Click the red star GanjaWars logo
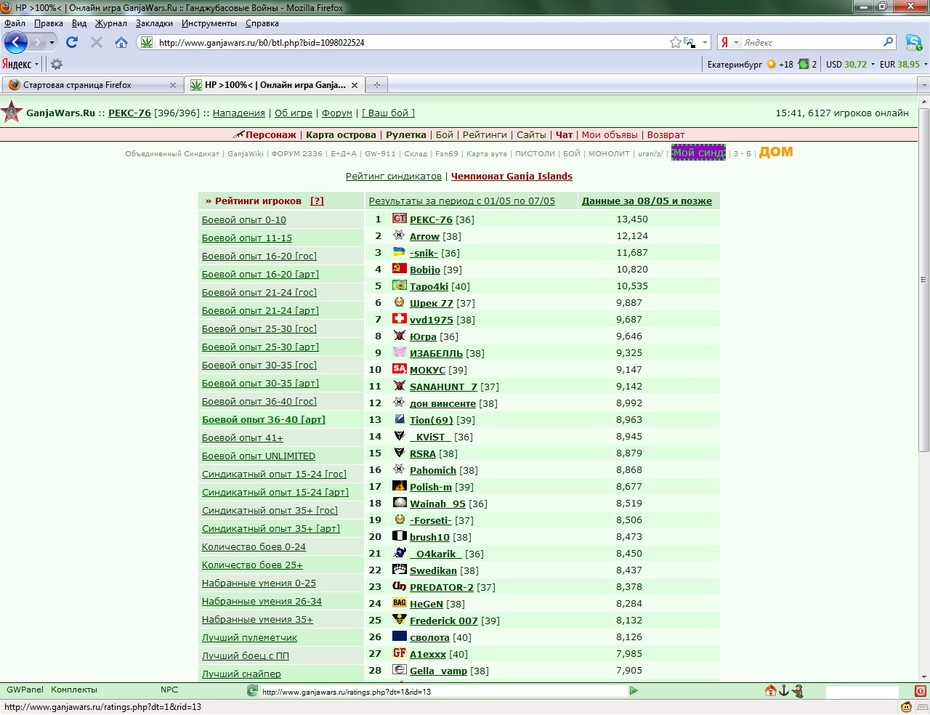Image resolution: width=930 pixels, height=715 pixels. tap(11, 111)
